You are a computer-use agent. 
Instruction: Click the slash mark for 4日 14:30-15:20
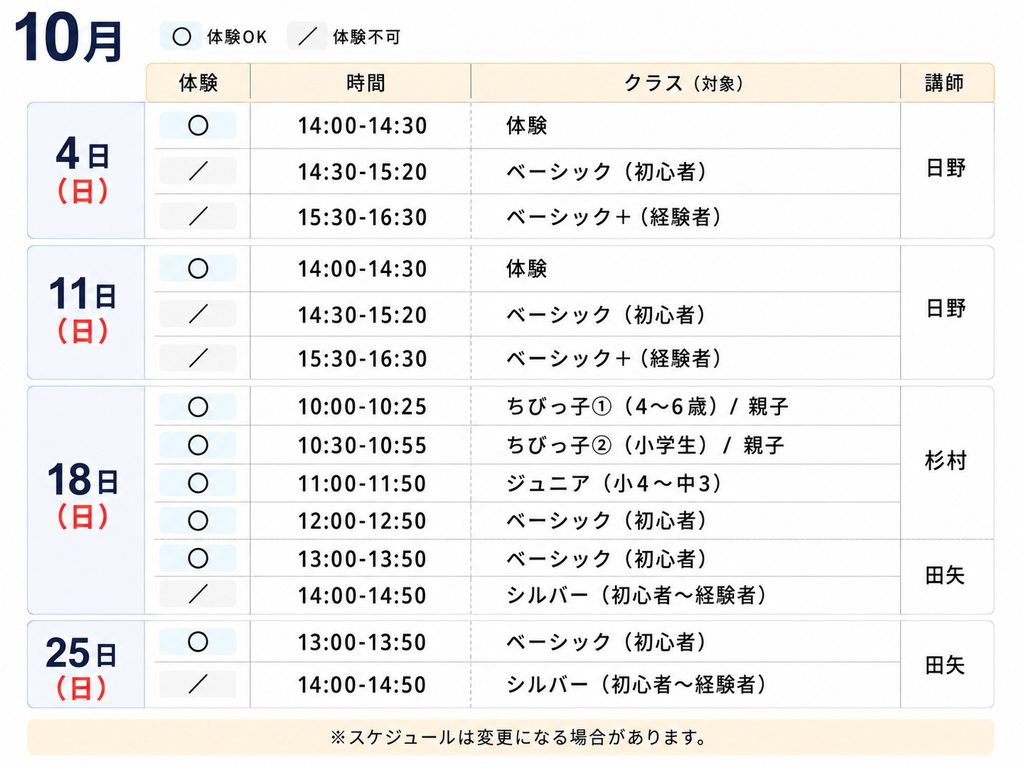point(198,171)
